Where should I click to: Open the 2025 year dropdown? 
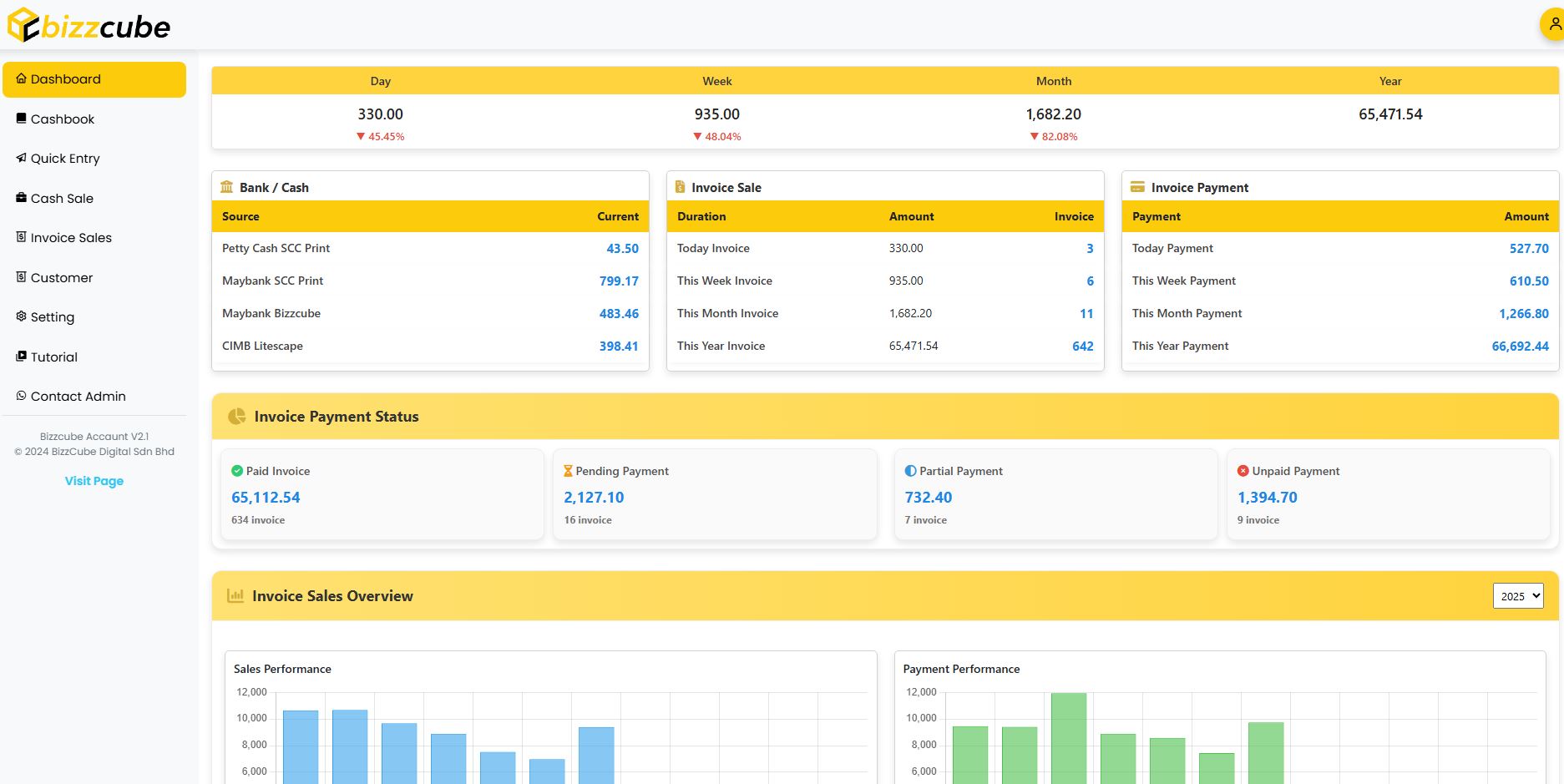(x=1517, y=596)
